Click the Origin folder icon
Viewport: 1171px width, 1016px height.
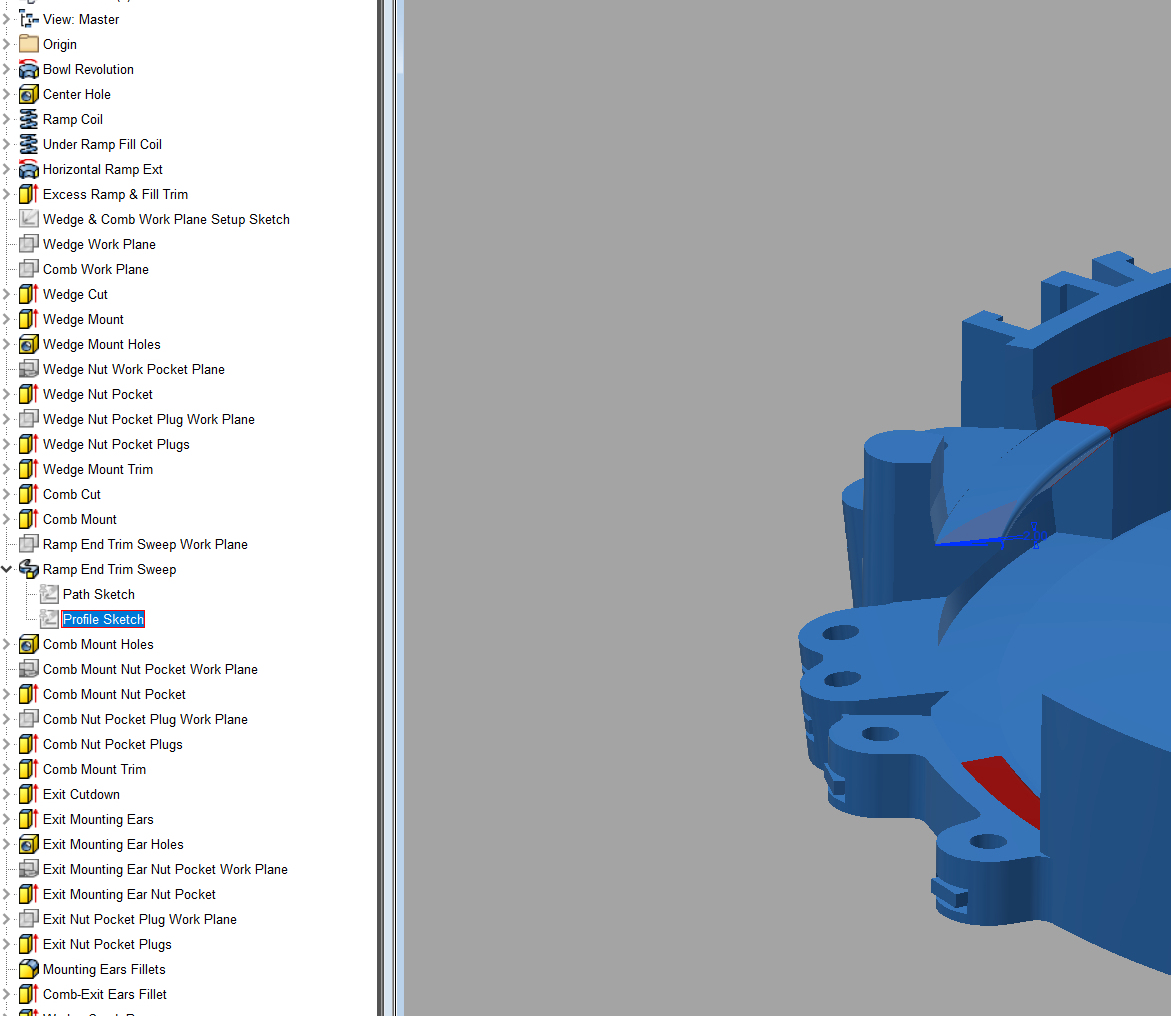[28, 44]
